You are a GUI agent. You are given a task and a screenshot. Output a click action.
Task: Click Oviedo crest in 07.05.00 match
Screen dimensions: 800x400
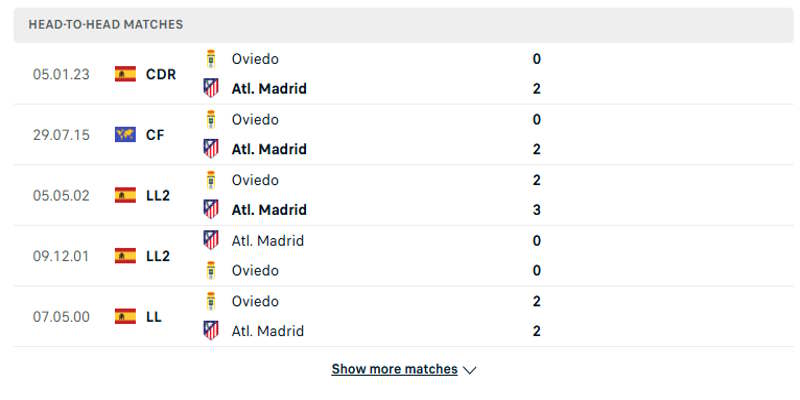click(x=211, y=301)
